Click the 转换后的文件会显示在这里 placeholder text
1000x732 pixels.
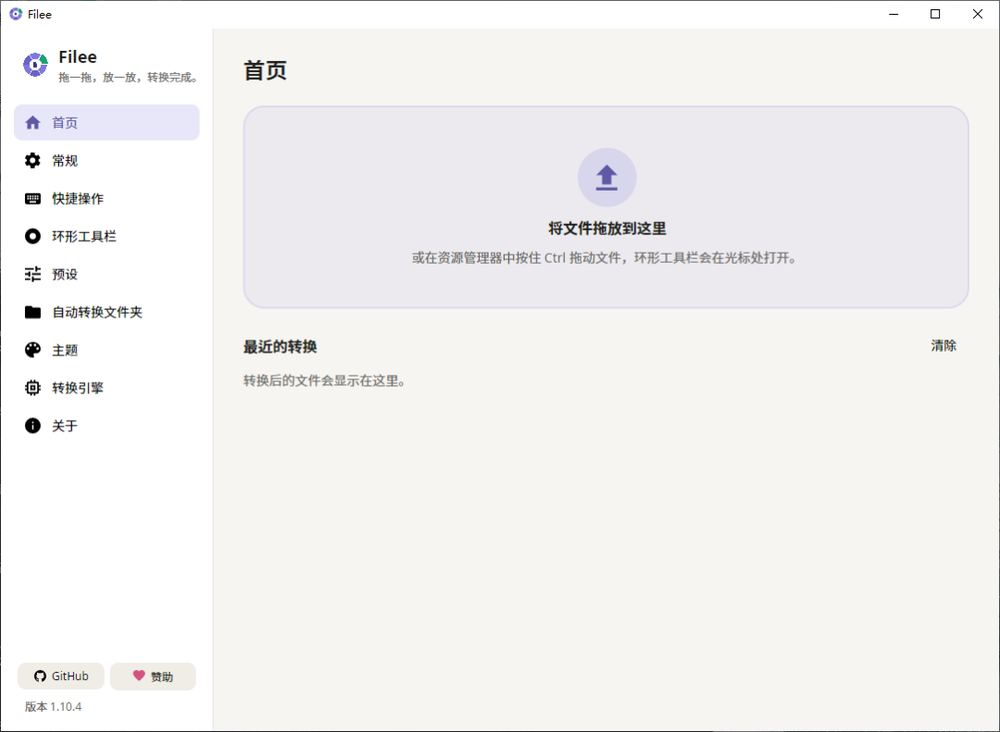324,381
